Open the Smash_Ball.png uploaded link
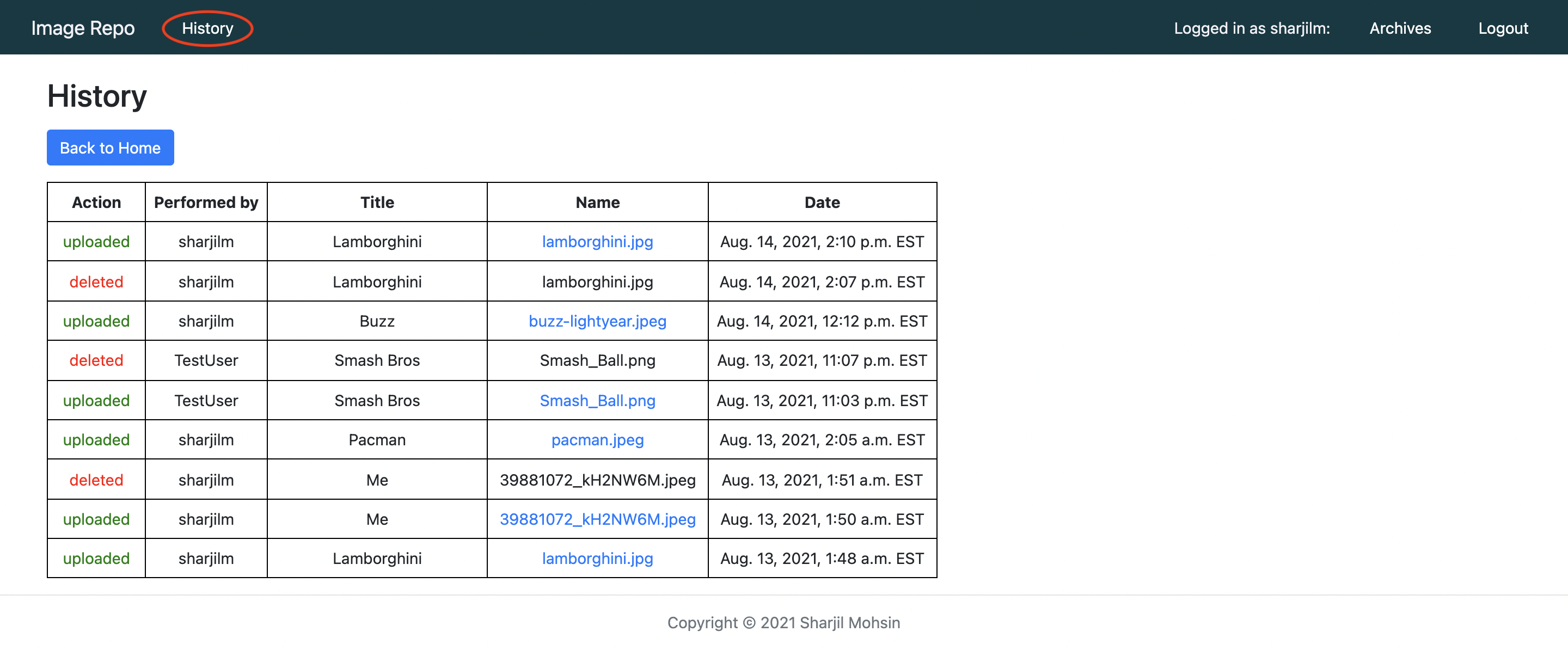This screenshot has width=1568, height=650. click(597, 401)
